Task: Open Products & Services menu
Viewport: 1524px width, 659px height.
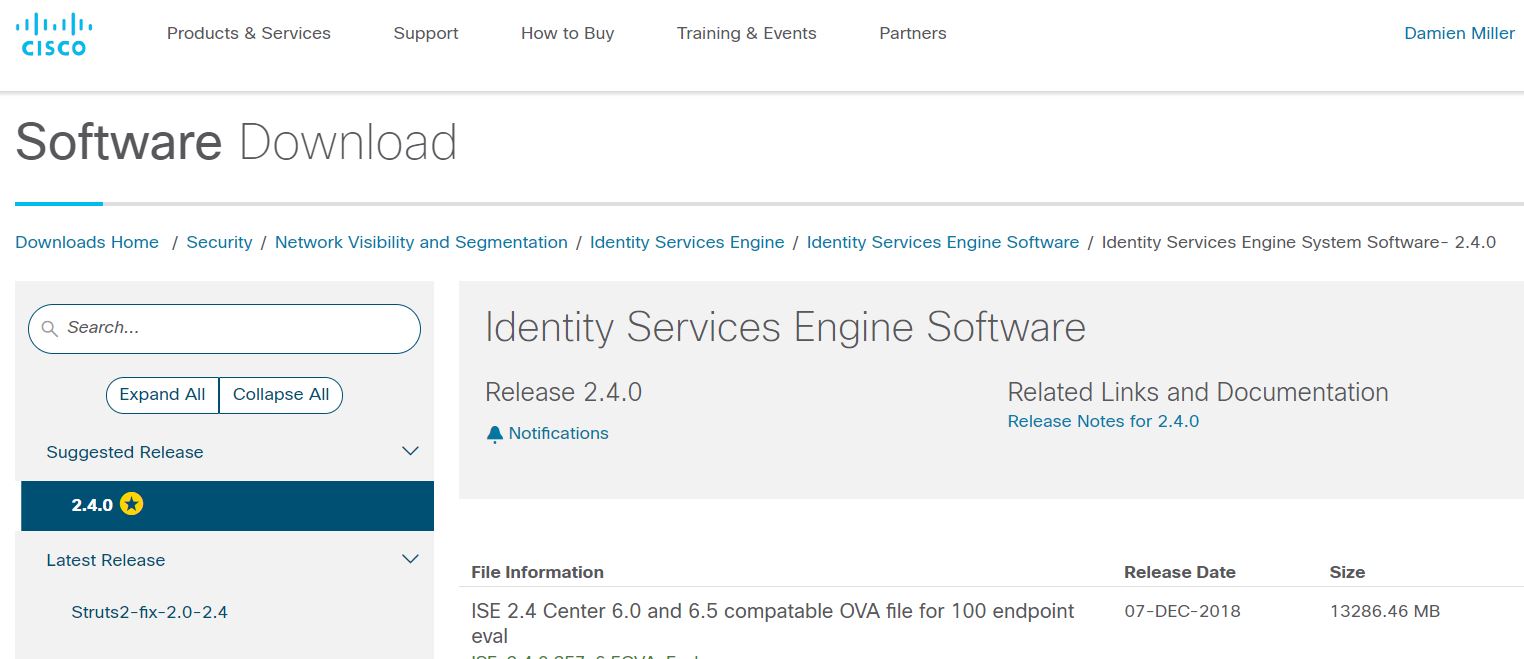Action: coord(249,33)
